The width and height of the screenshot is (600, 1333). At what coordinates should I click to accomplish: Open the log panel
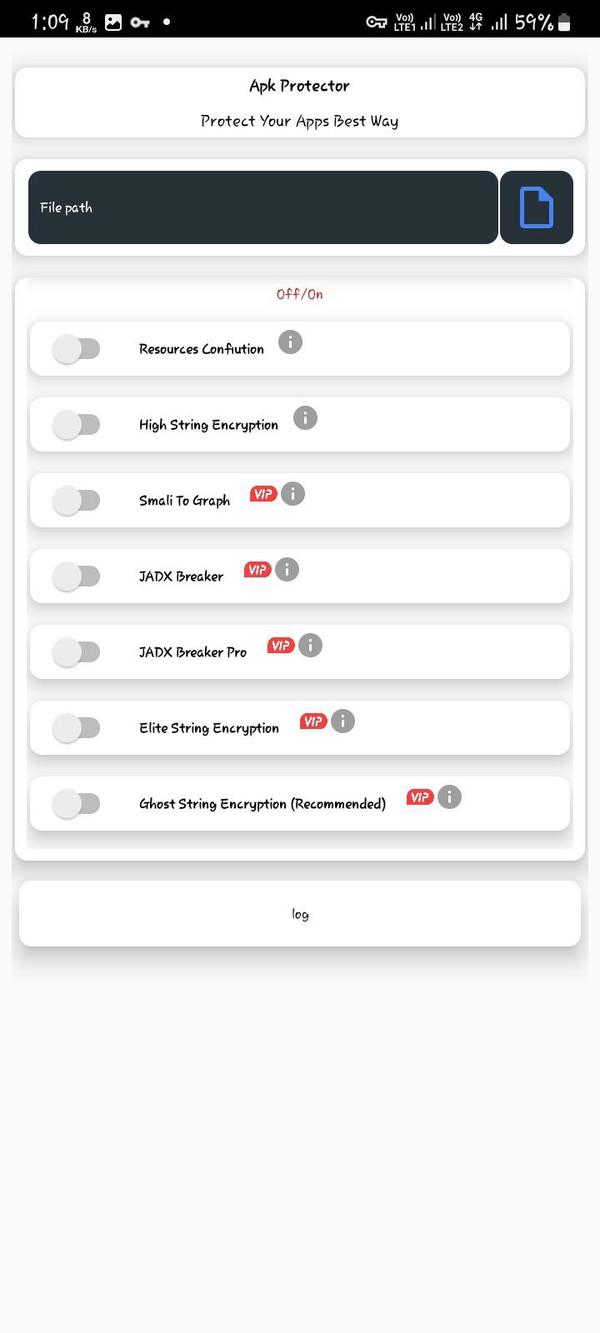300,913
